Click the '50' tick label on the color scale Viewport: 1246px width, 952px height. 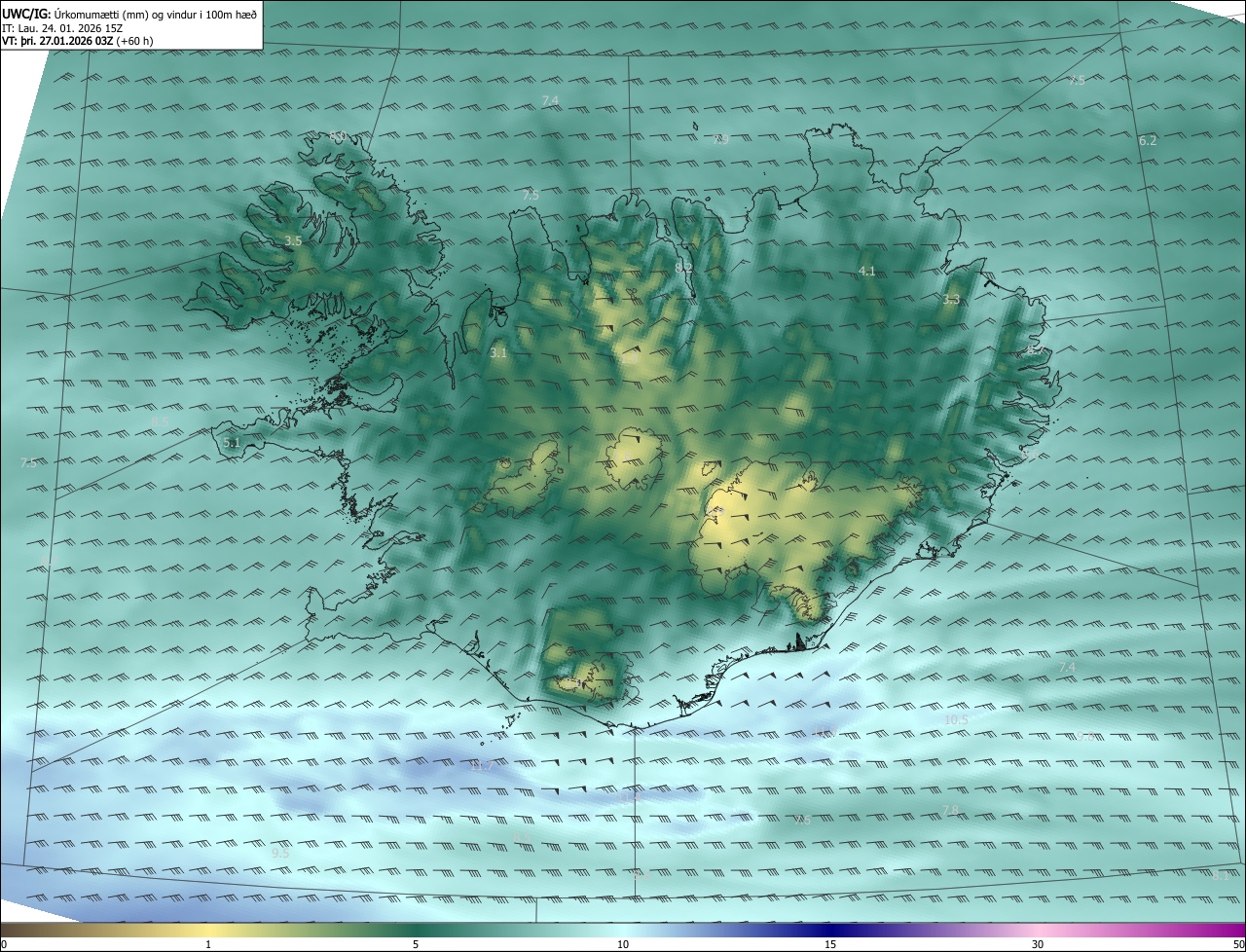click(1238, 945)
